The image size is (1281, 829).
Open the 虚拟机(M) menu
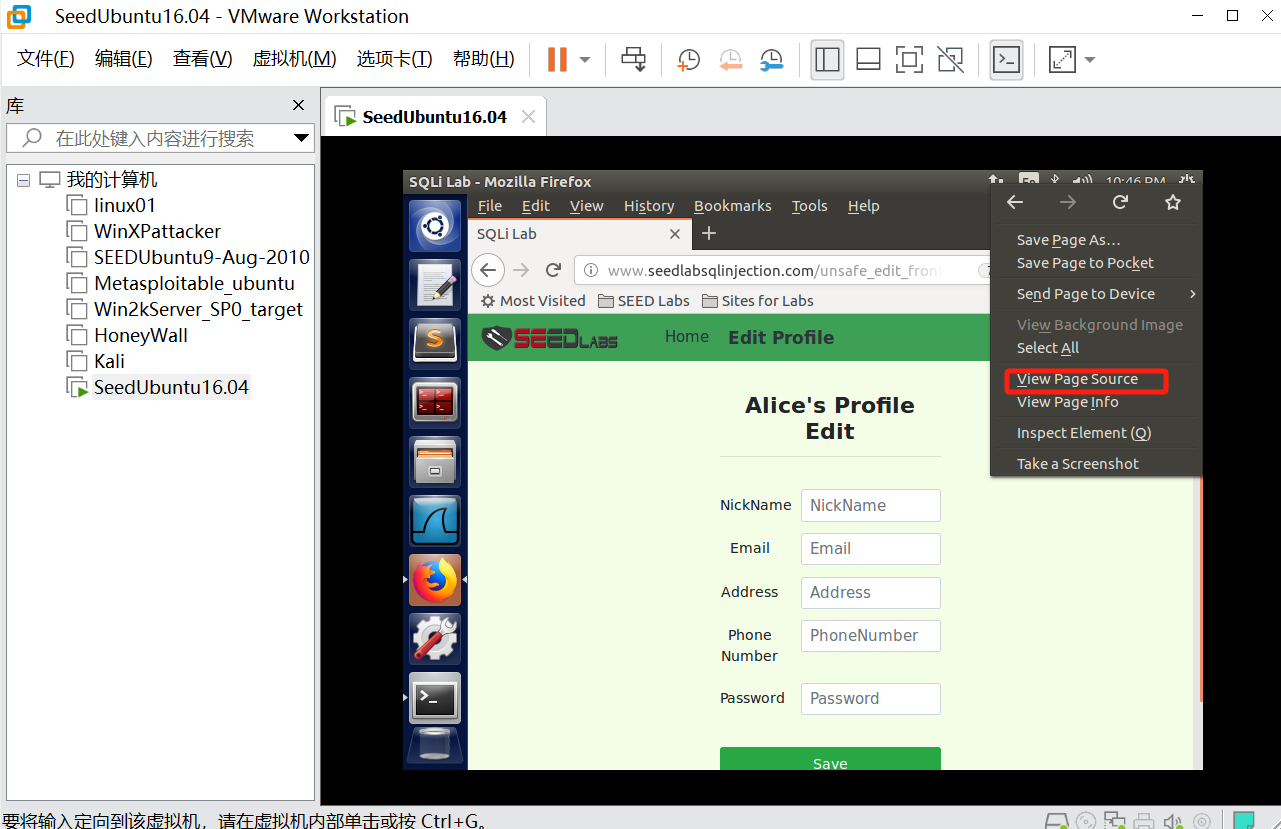click(x=294, y=59)
